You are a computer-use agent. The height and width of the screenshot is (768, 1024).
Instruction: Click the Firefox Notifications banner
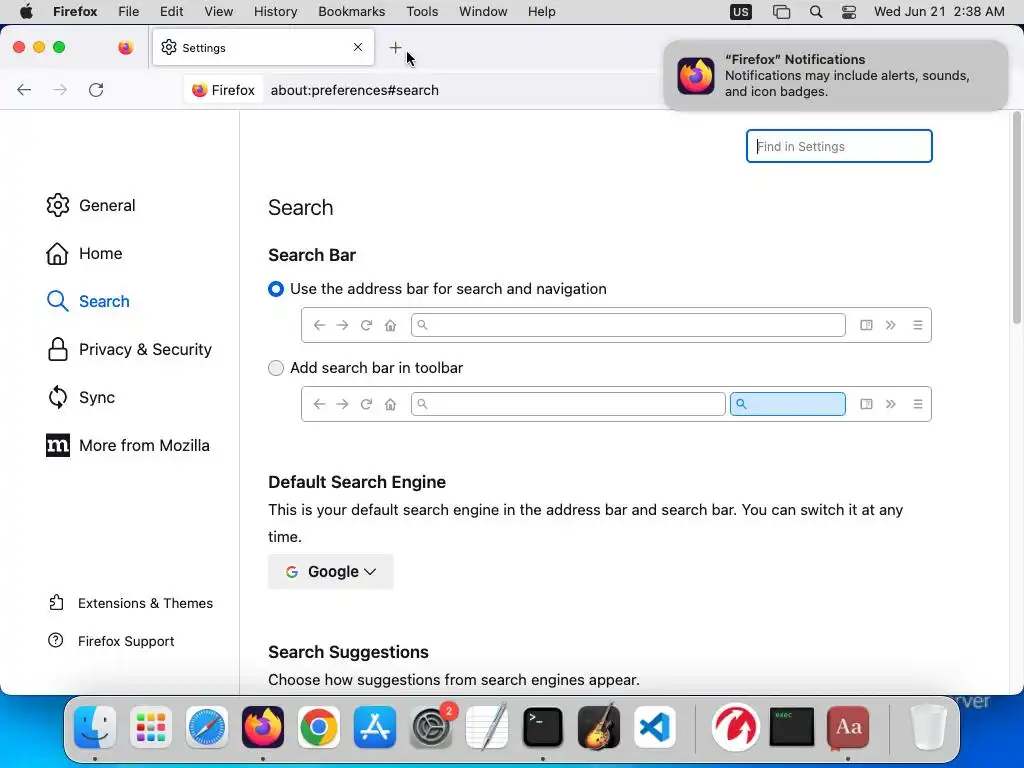click(x=835, y=75)
